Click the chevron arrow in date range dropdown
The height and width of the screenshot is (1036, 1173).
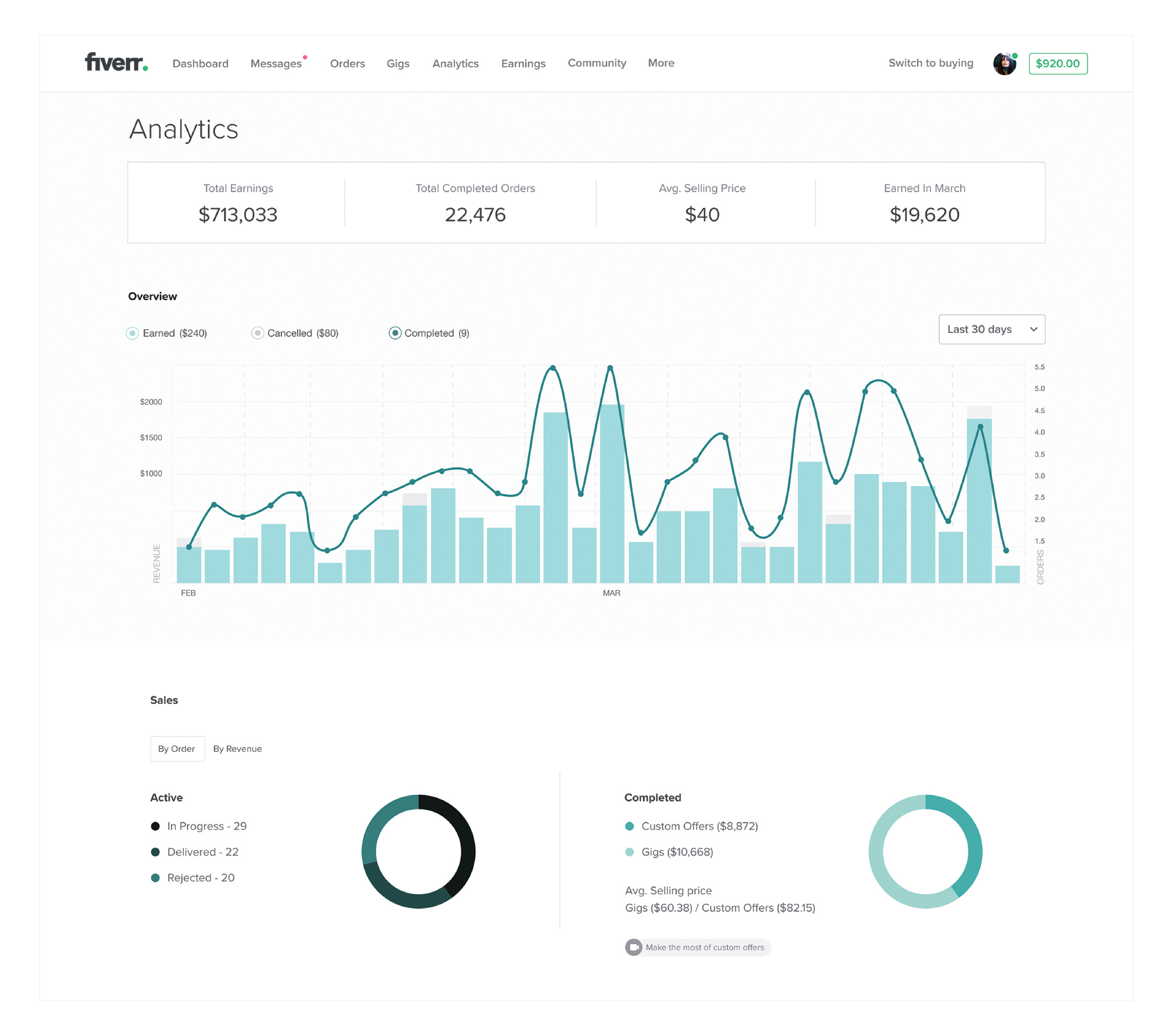[x=1033, y=329]
